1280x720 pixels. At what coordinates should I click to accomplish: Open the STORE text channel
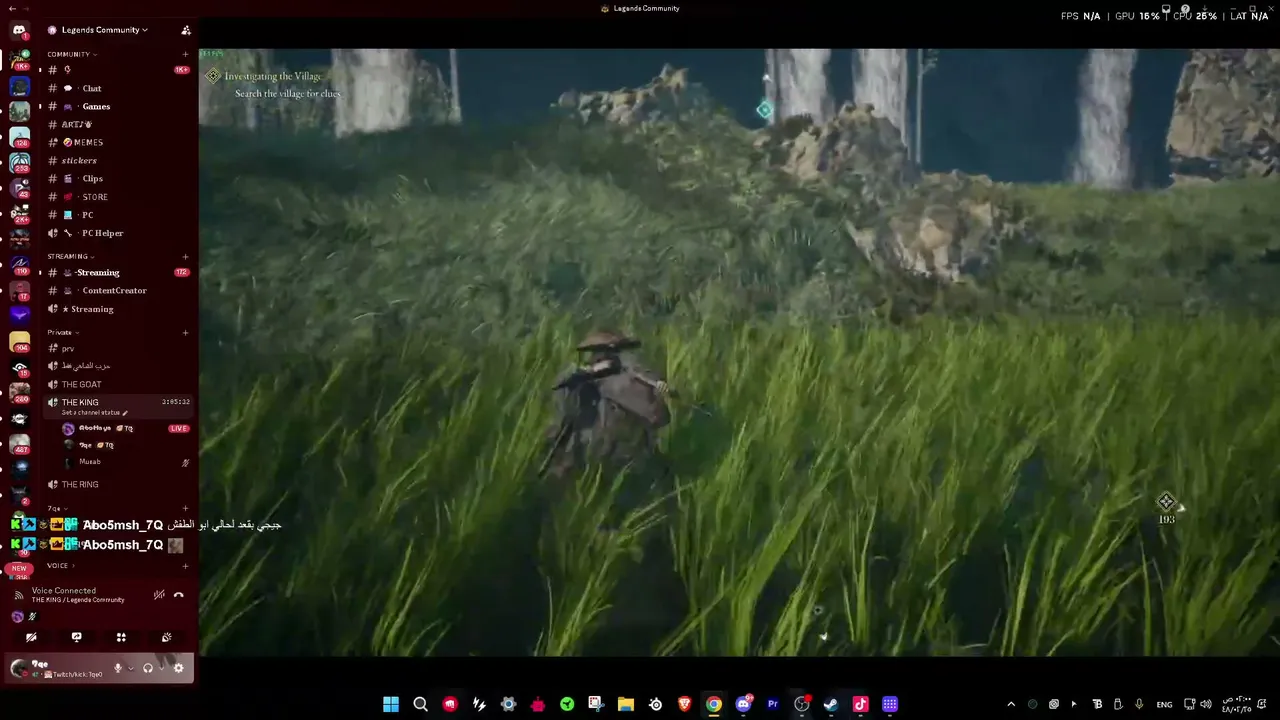coord(118,197)
